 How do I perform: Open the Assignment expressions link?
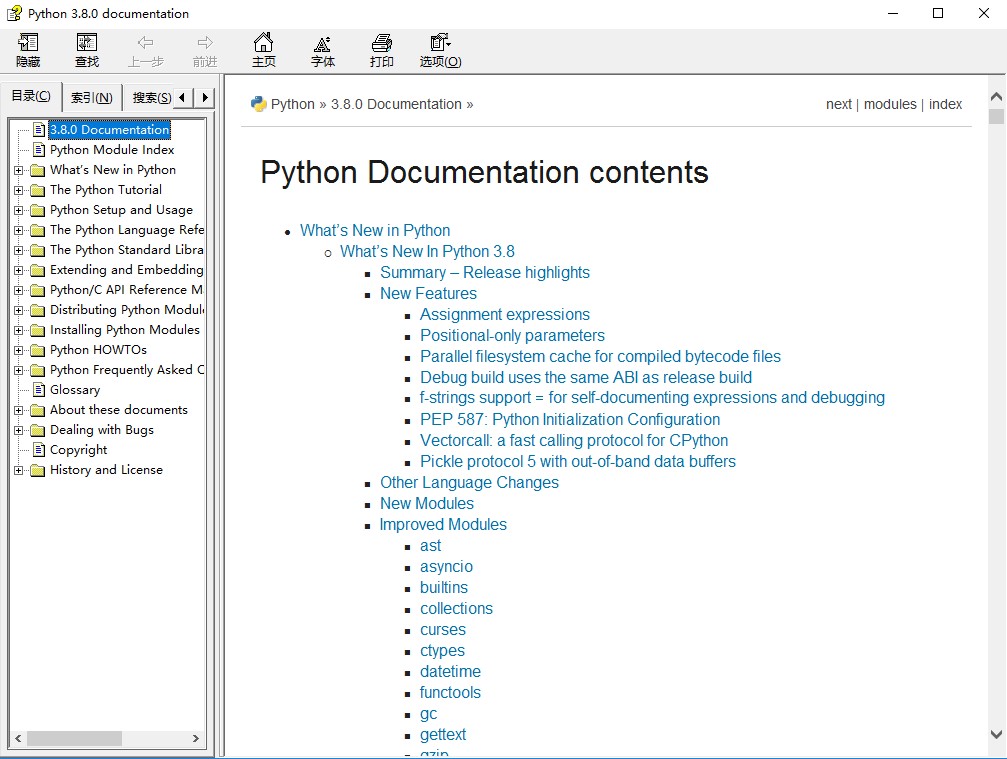coord(505,314)
